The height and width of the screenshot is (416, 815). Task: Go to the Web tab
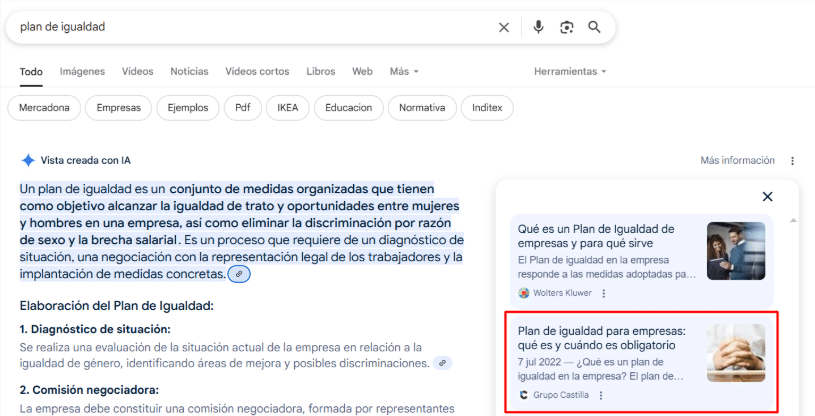point(362,72)
